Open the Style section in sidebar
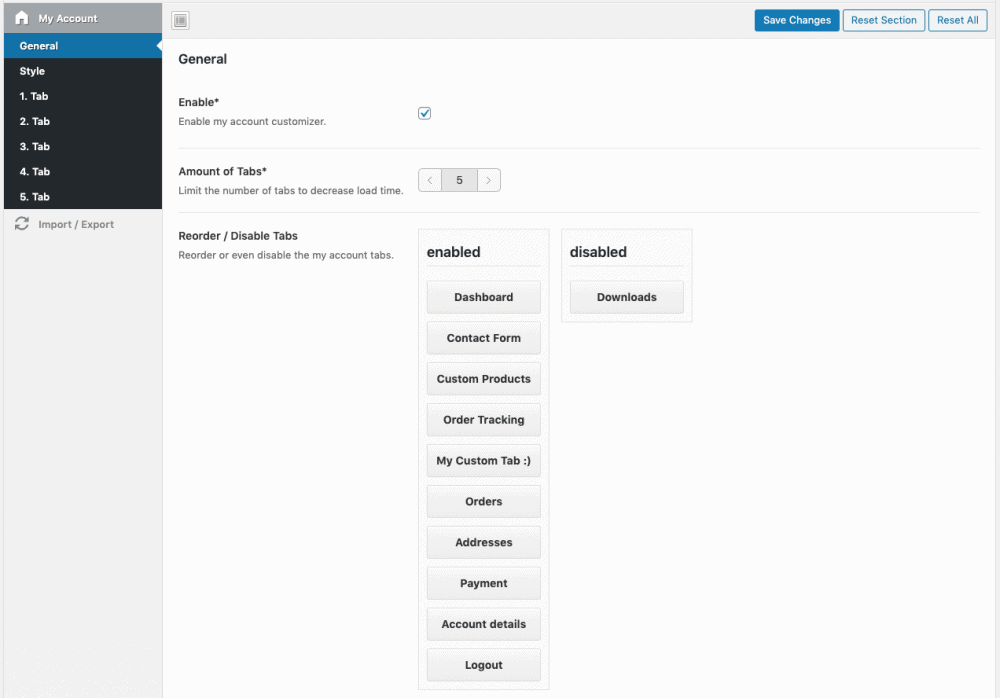Image resolution: width=1000 pixels, height=698 pixels. pos(31,71)
